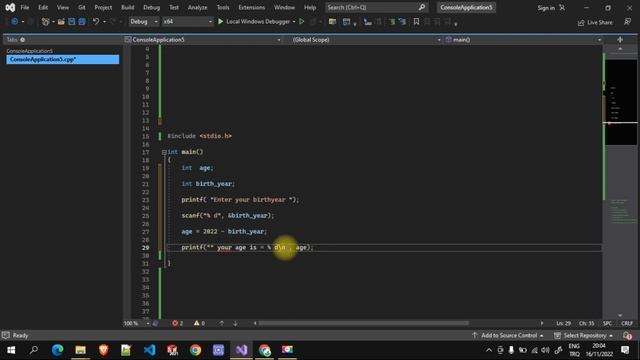
Task: Open the Debug configuration dropdown
Action: (144, 21)
